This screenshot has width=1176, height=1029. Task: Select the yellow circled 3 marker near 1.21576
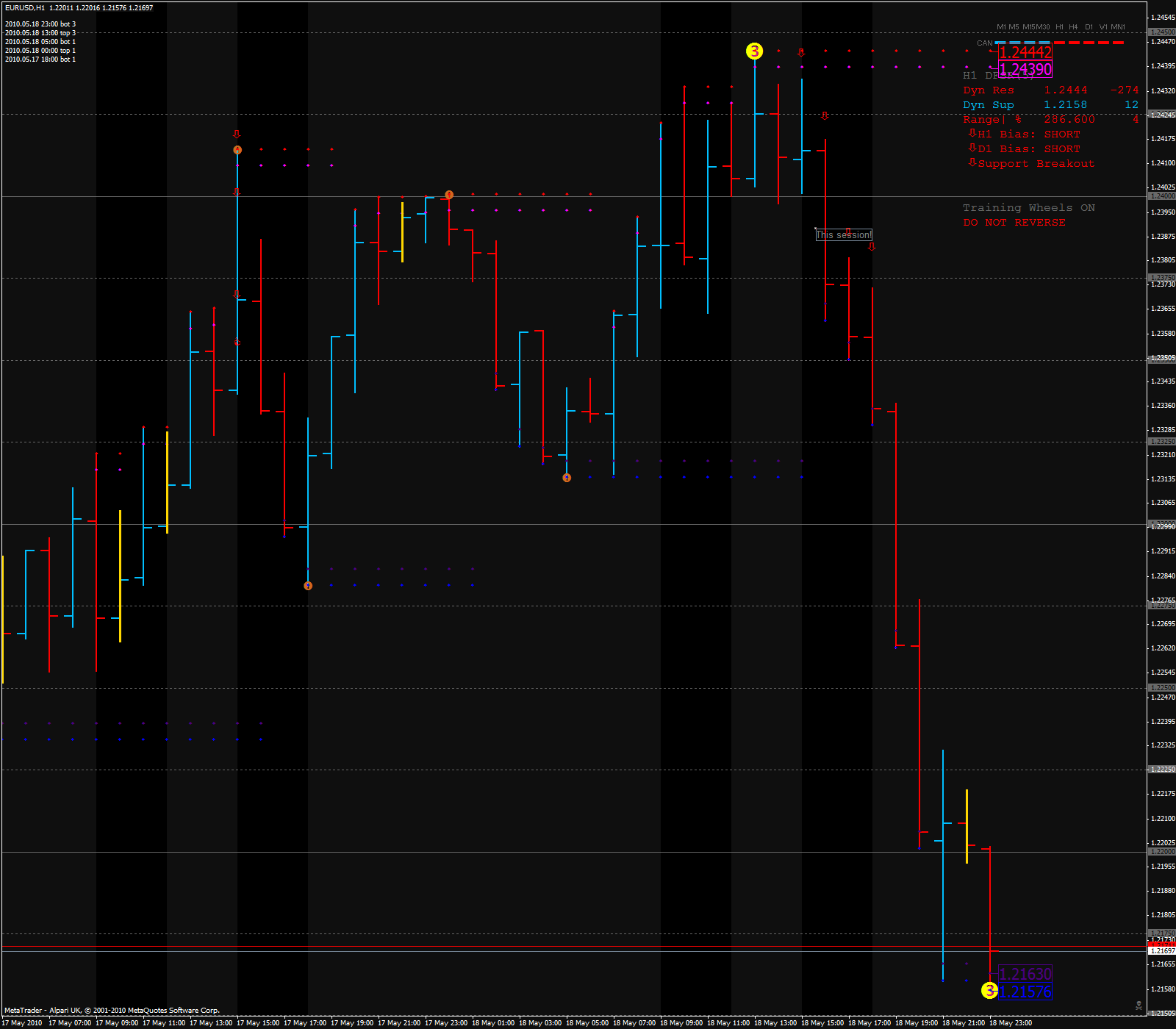point(989,991)
